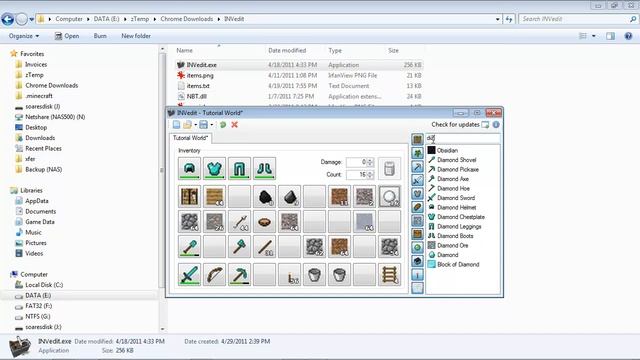
Task: Select the bowl inventory slot
Action: [x=264, y=222]
